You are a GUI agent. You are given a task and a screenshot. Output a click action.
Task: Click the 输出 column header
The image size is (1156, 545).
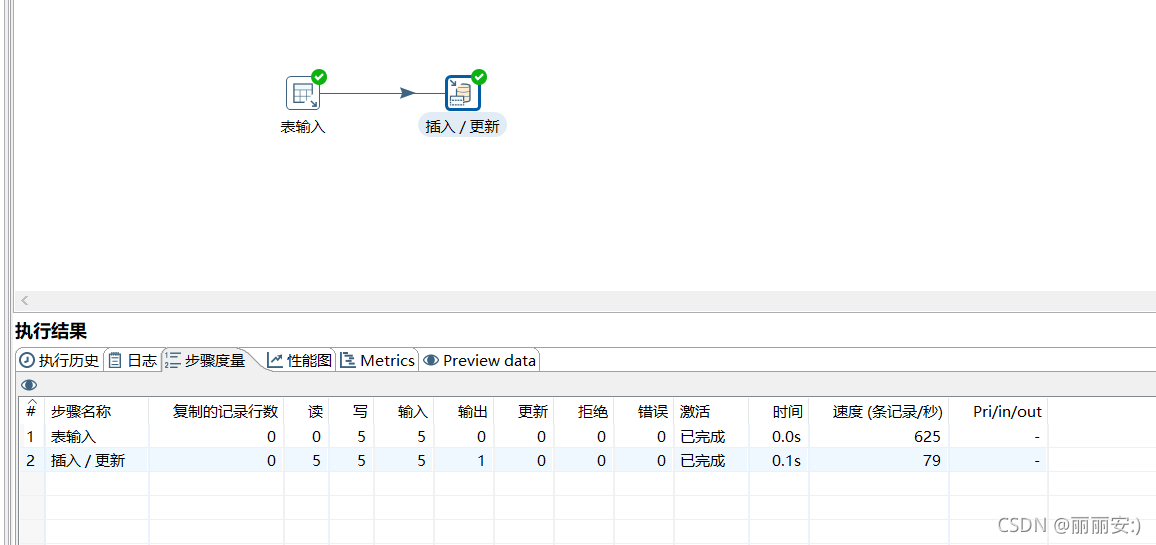coord(464,412)
